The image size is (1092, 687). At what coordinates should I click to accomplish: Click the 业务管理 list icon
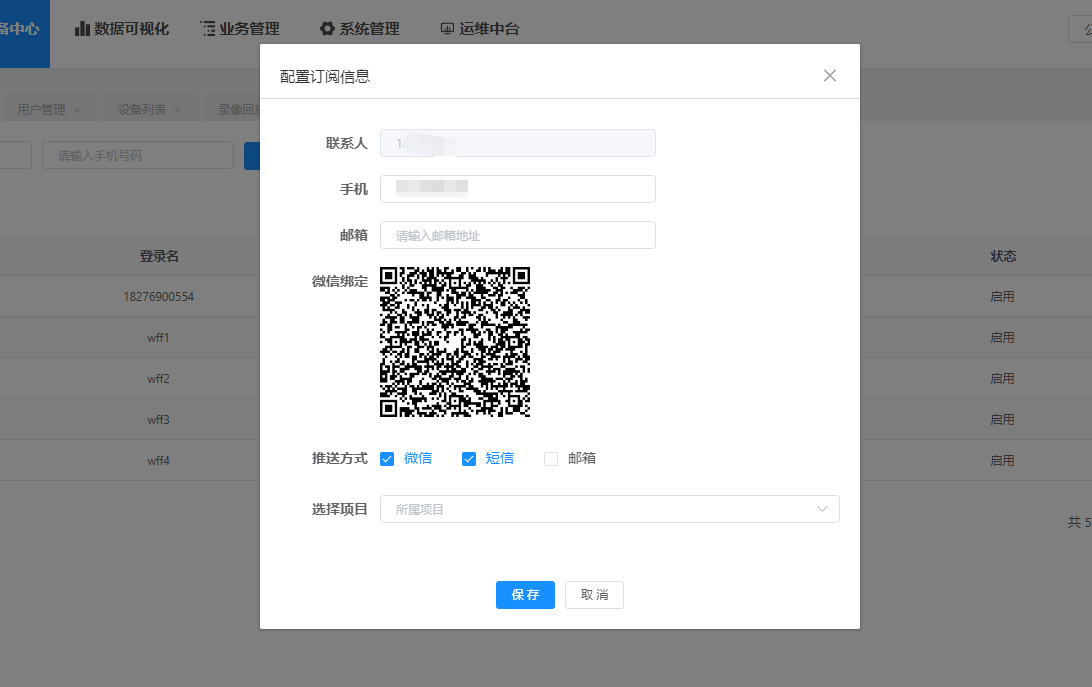208,29
